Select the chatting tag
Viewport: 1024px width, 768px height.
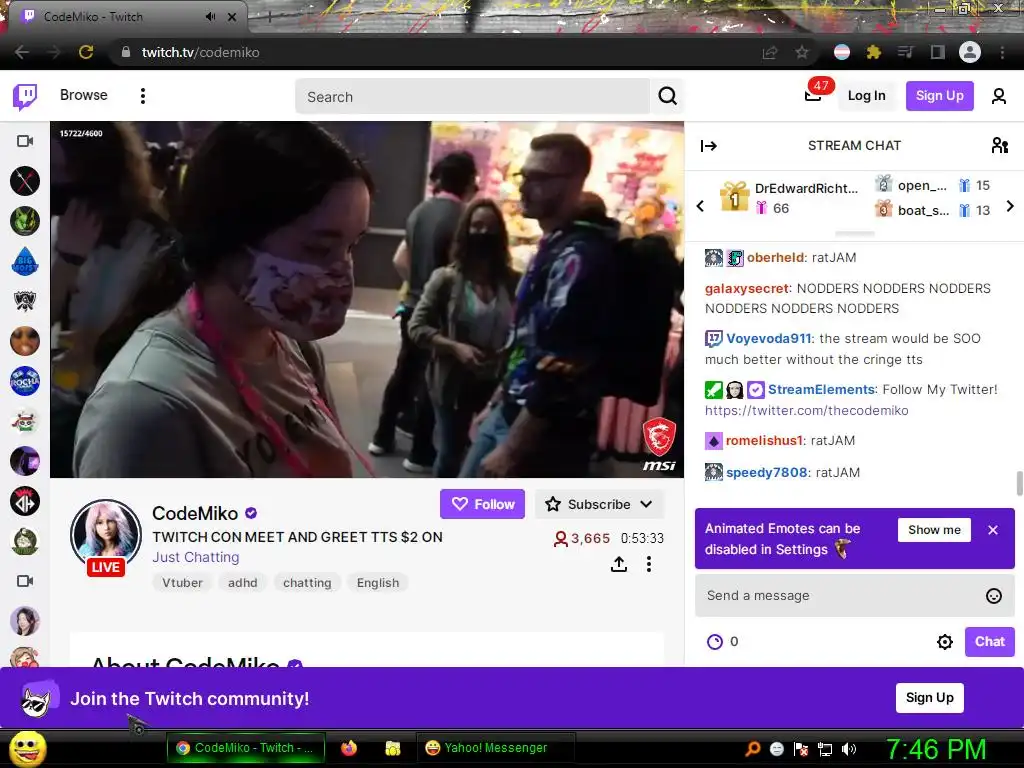307,583
